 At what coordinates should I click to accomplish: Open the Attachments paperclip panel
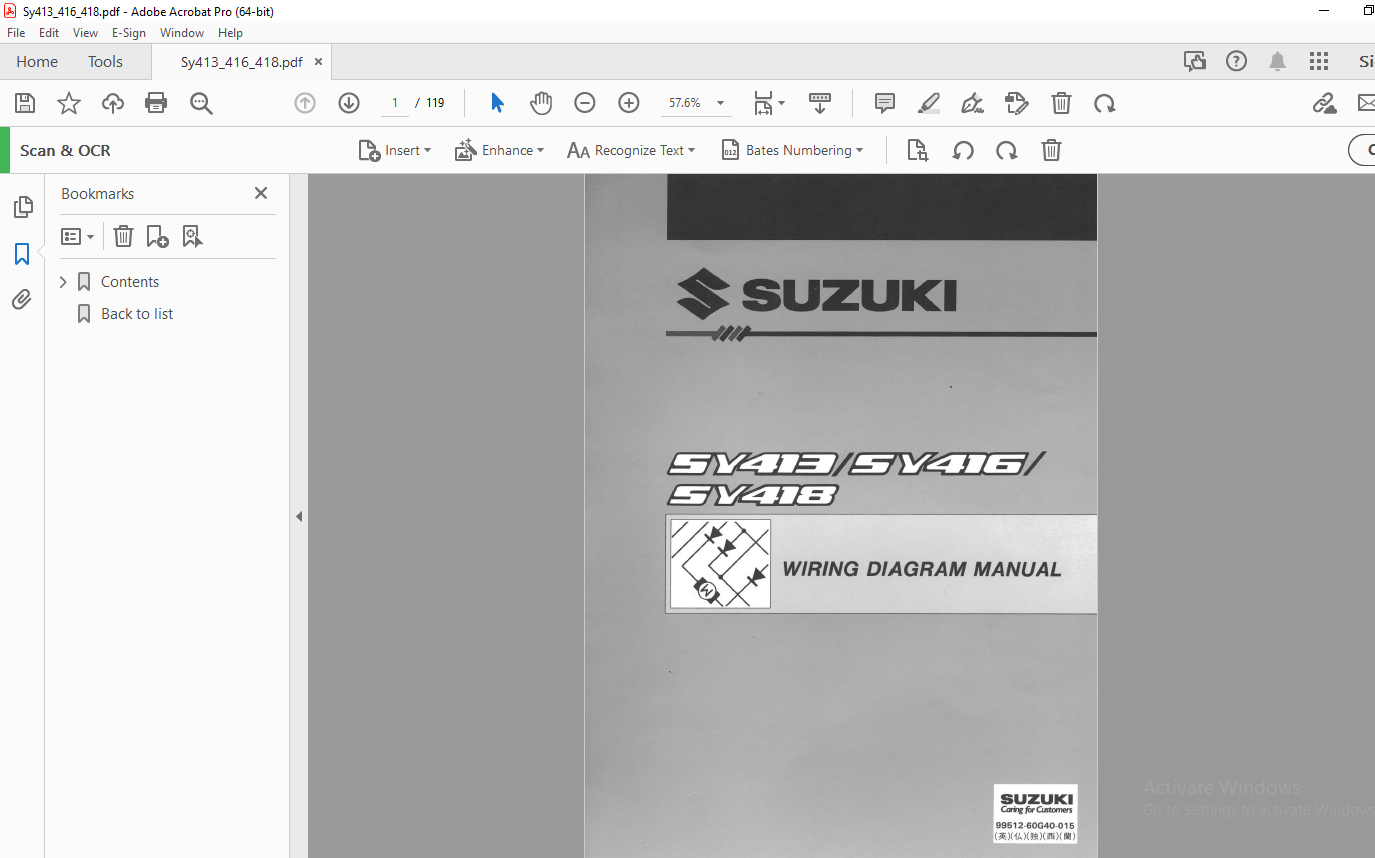[22, 299]
